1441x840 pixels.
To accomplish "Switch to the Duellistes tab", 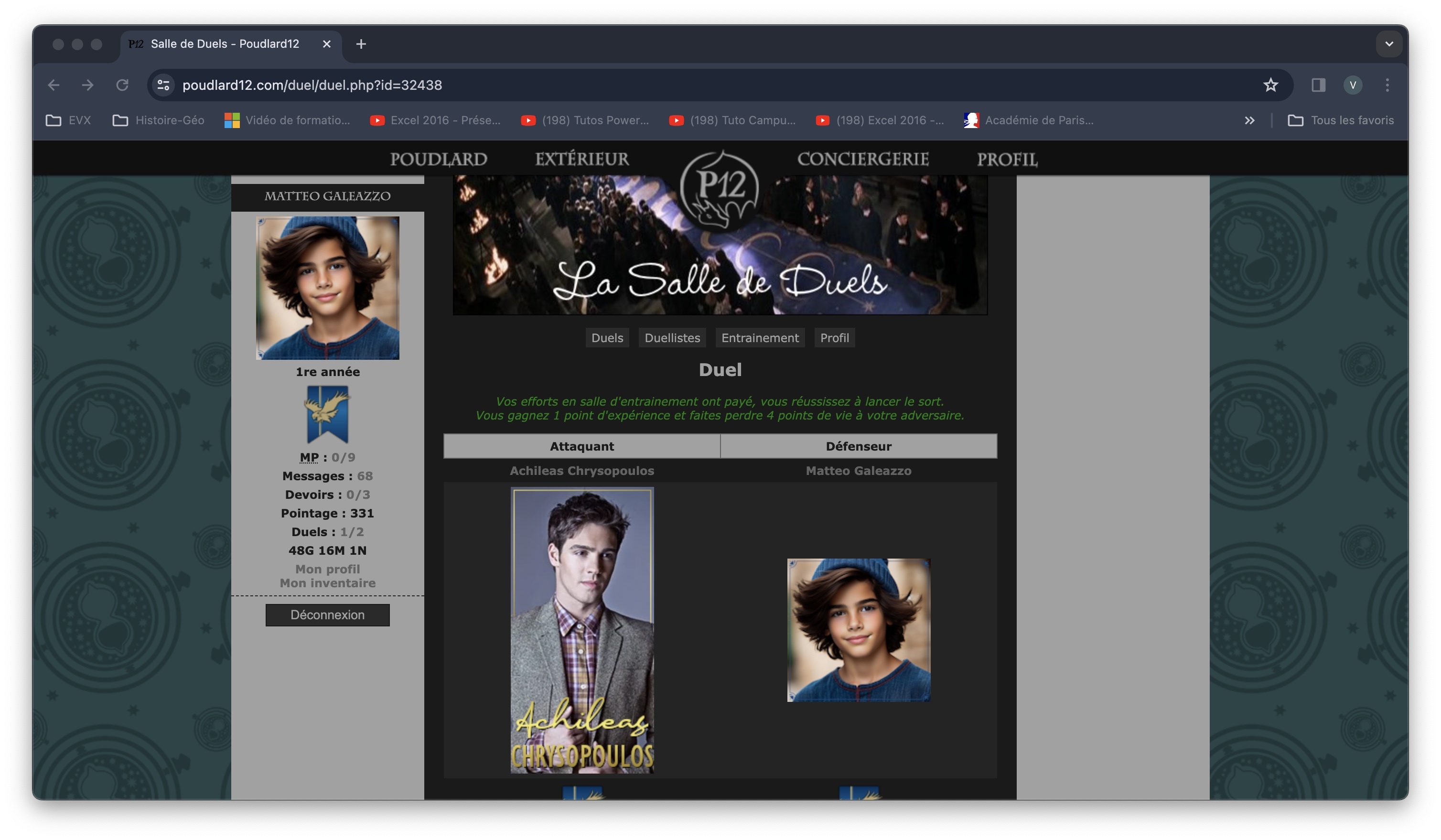I will pos(672,338).
